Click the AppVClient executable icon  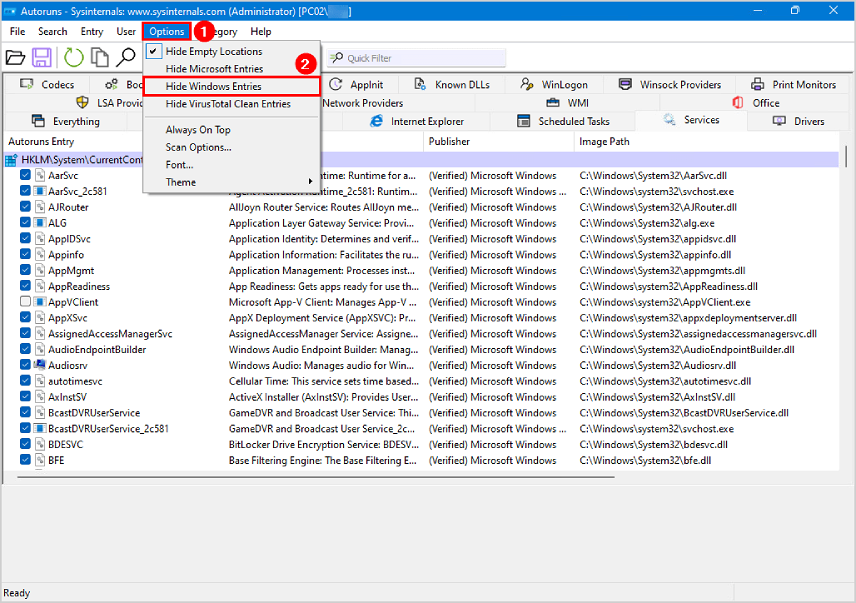39,302
